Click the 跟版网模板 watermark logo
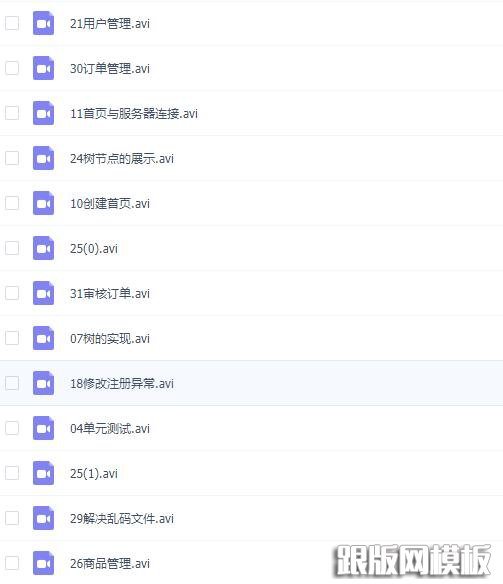 [413, 560]
